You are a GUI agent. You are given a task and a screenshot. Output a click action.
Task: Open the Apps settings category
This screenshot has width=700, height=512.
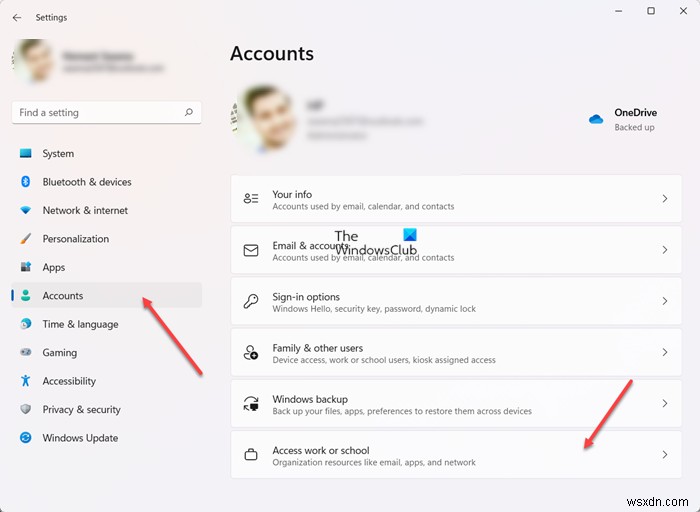pos(107,267)
